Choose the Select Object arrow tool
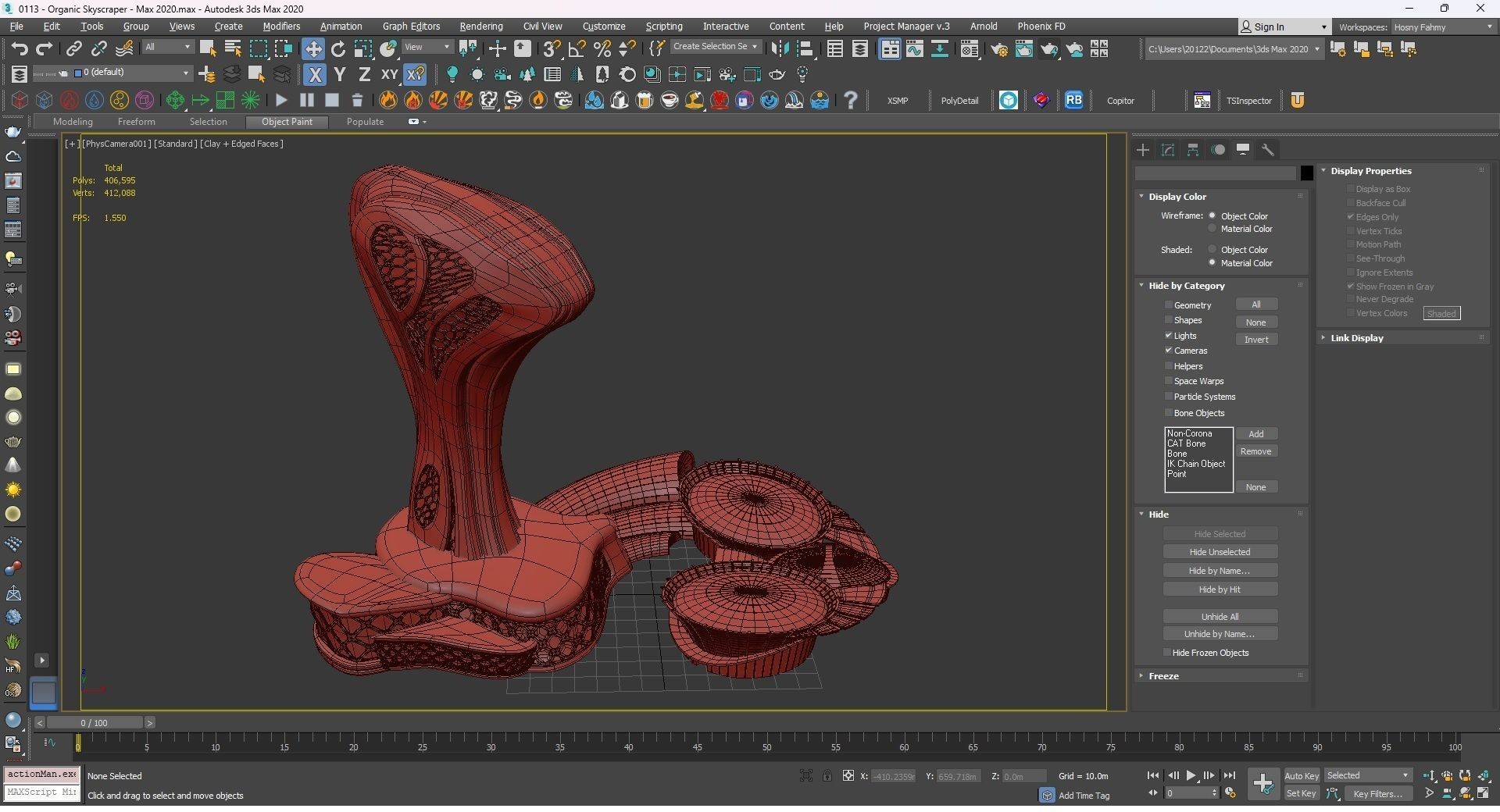This screenshot has height=812, width=1500. click(208, 48)
